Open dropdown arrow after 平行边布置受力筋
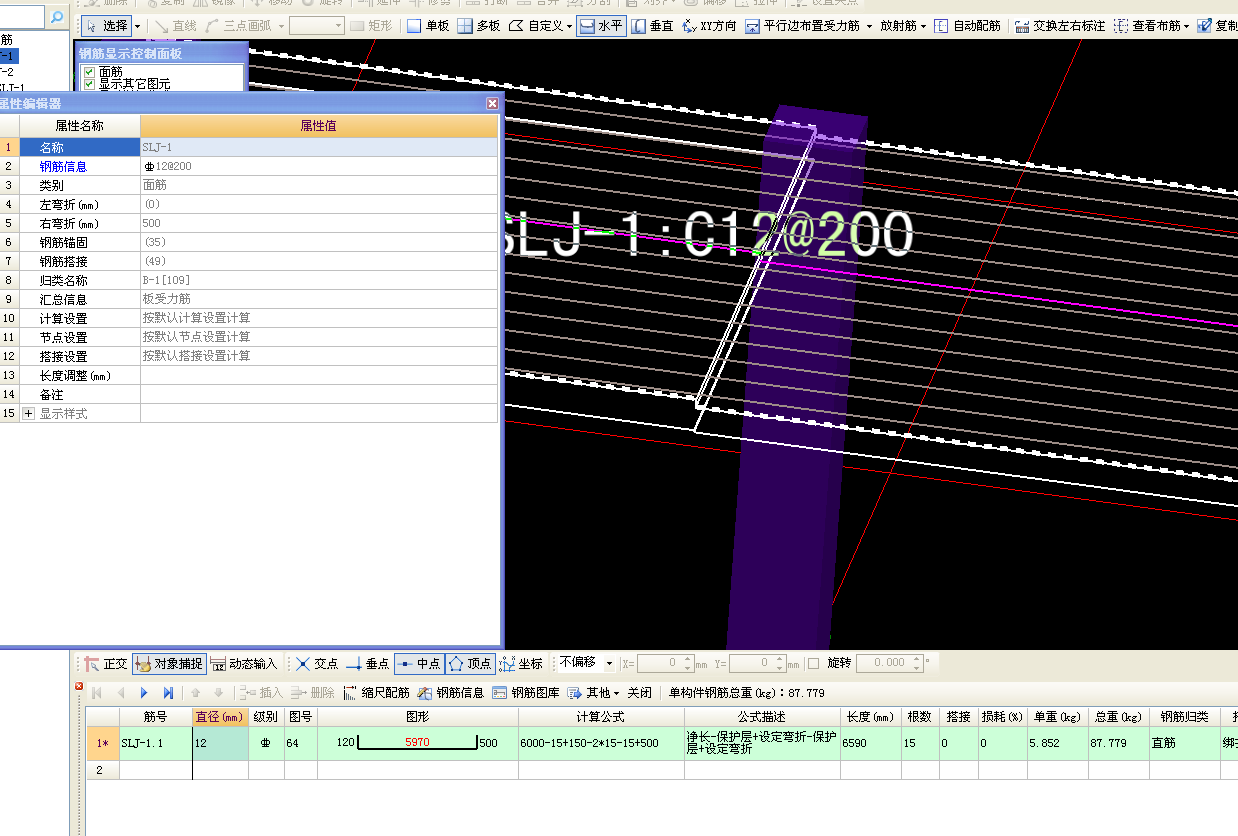Image resolution: width=1238 pixels, height=836 pixels. 869,26
